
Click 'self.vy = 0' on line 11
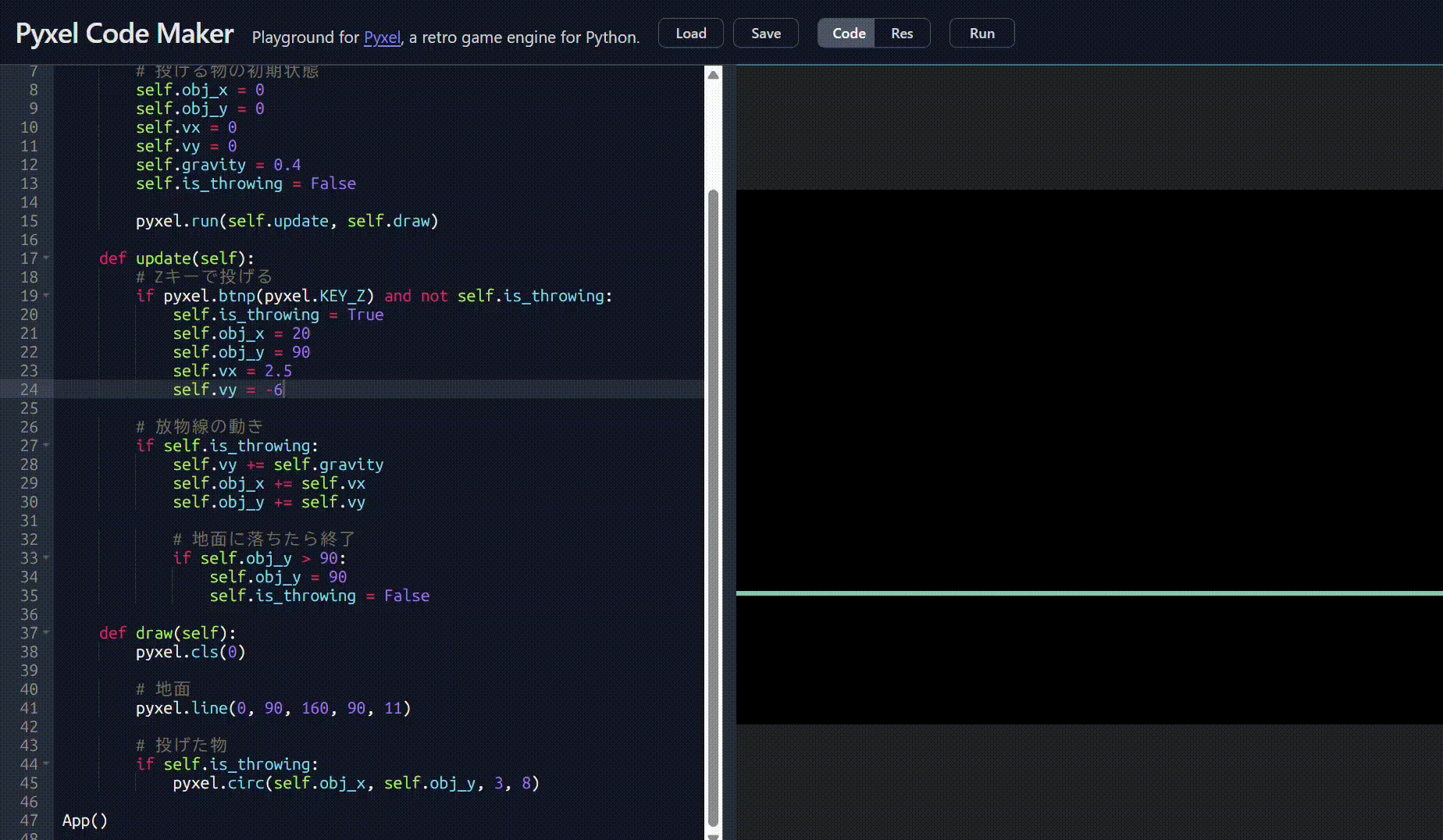tap(186, 146)
